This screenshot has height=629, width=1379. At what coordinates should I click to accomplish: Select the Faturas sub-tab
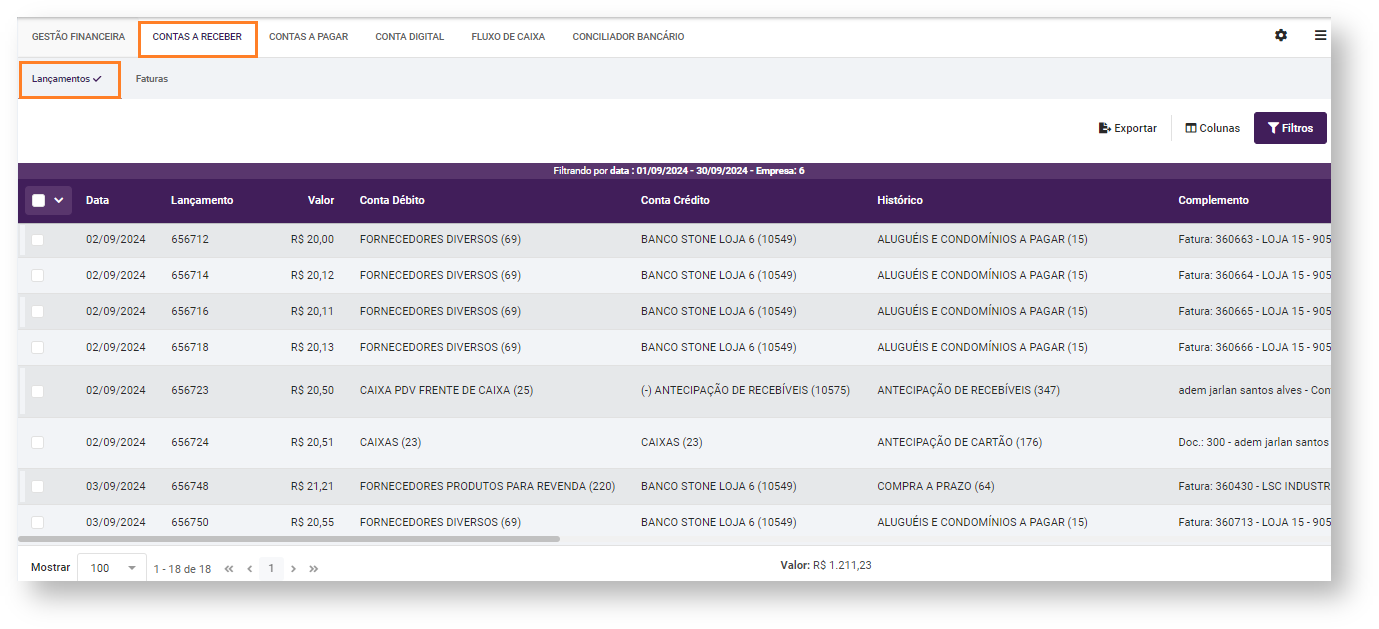(x=152, y=79)
